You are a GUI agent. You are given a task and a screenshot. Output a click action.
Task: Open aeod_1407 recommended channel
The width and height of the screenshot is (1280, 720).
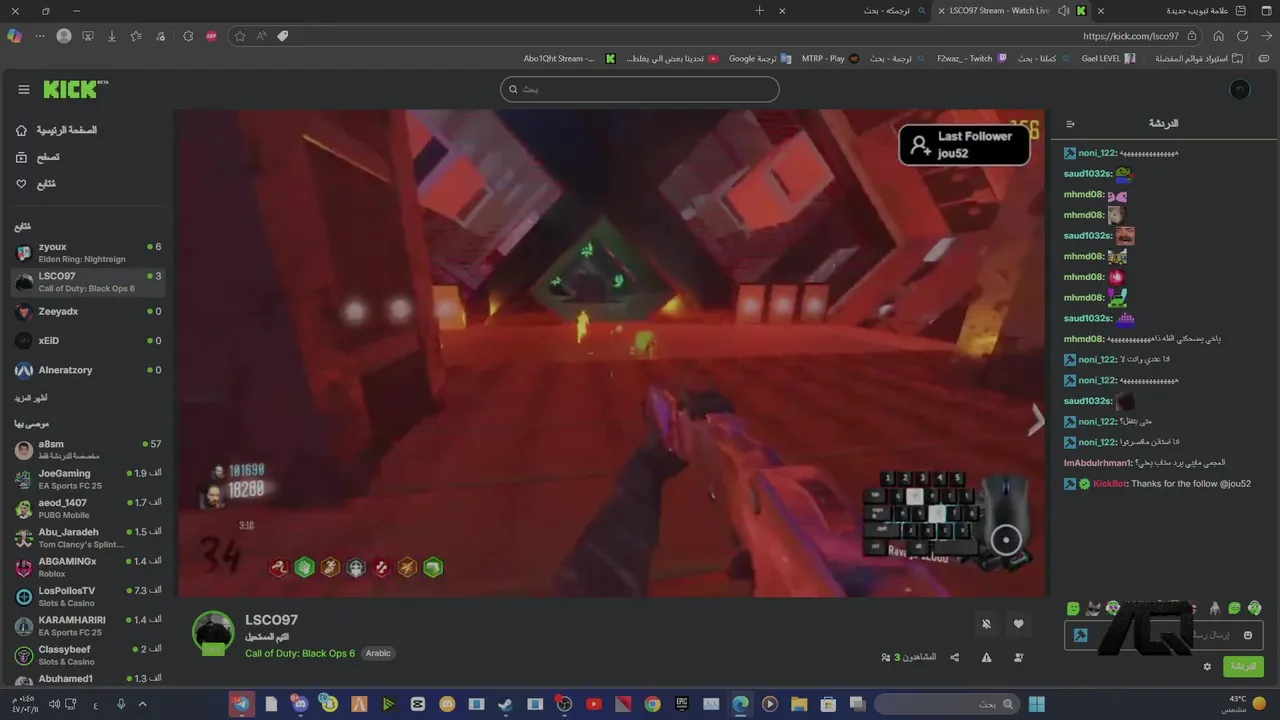tap(88, 508)
